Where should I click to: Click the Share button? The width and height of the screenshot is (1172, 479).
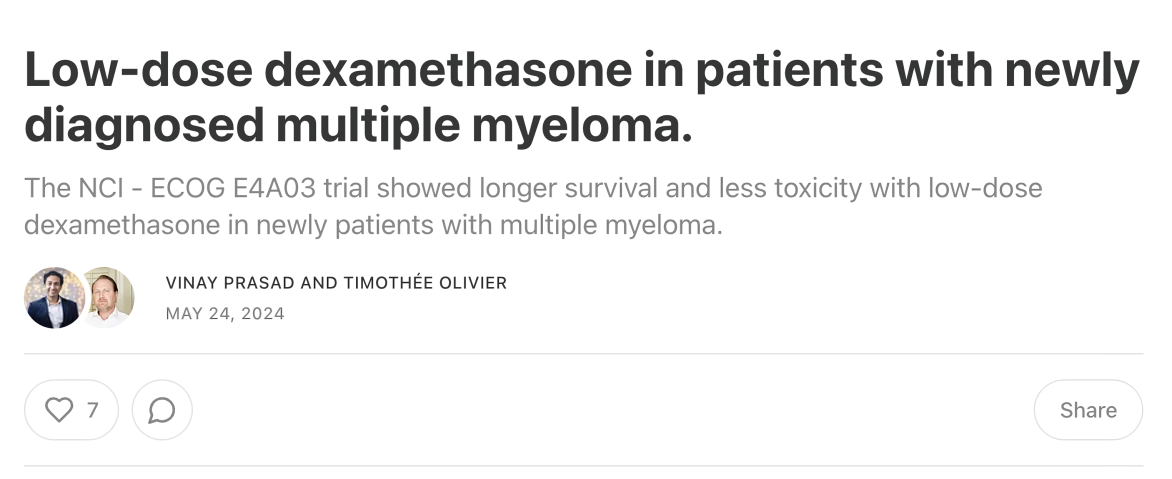1088,410
